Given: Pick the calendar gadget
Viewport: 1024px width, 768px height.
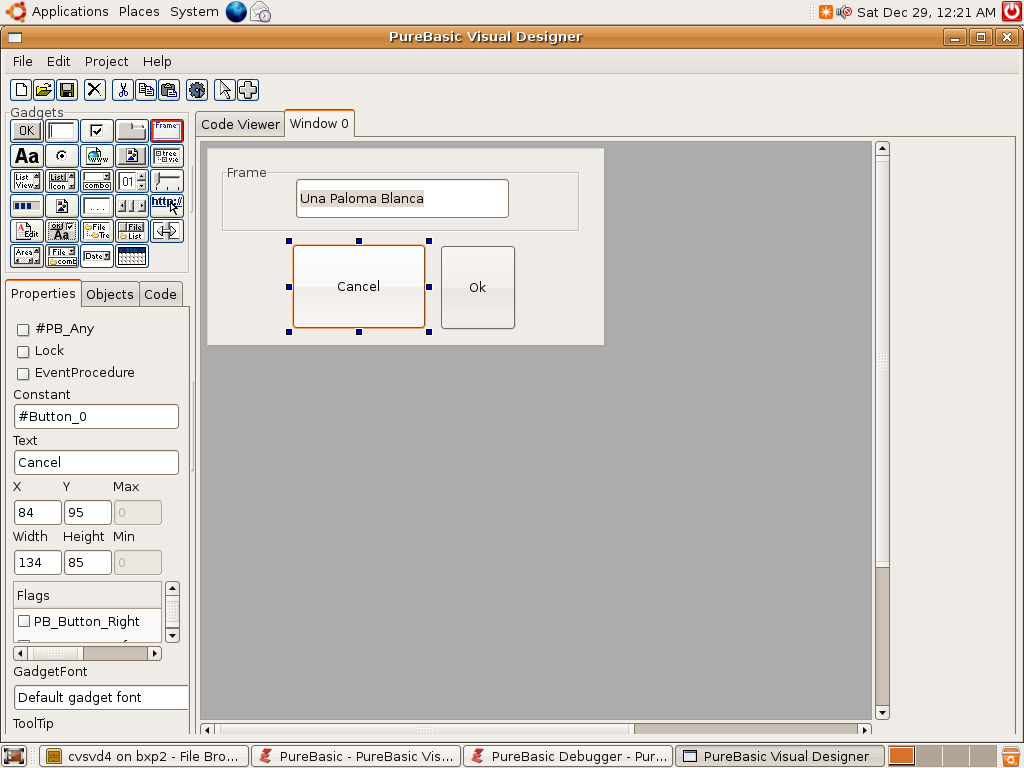Looking at the screenshot, I should click(x=132, y=256).
